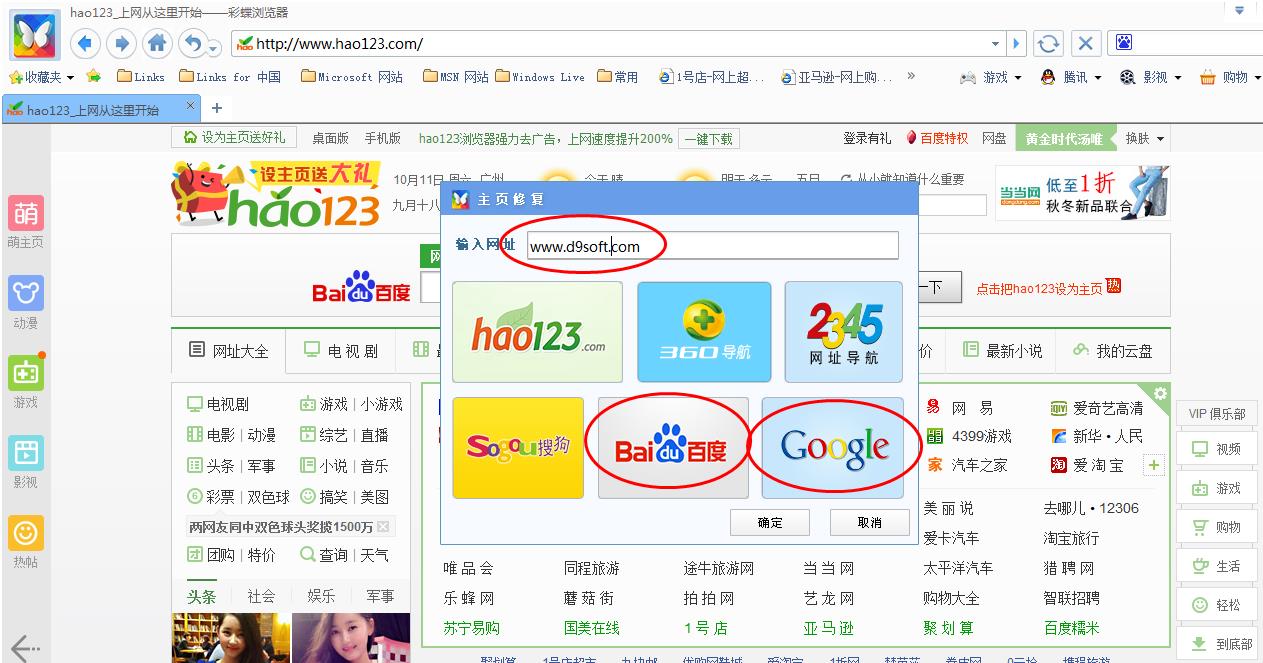Select the 最新小说 tab

tap(1002, 351)
